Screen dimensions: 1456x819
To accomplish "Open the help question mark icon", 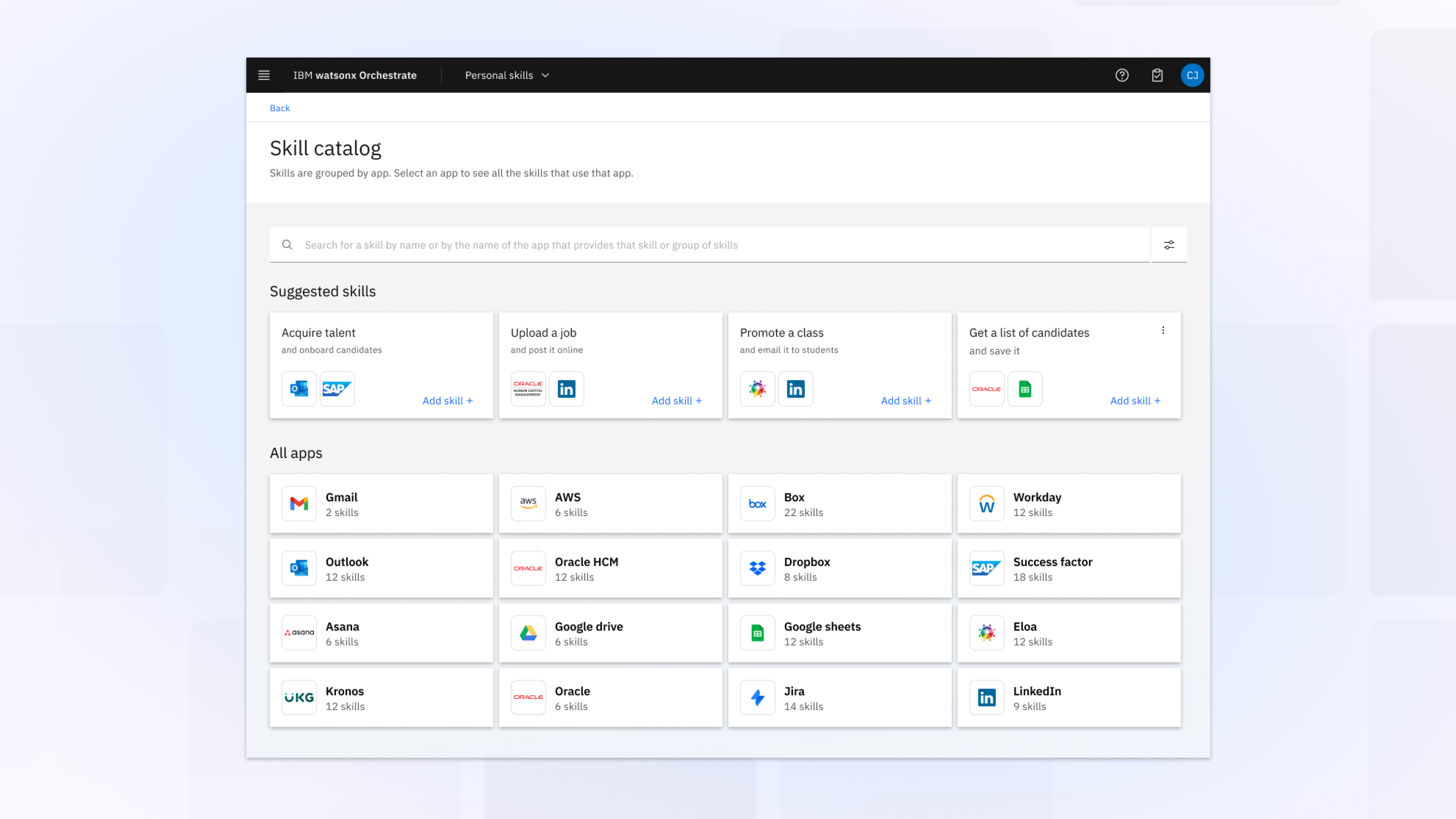I will click(1122, 75).
